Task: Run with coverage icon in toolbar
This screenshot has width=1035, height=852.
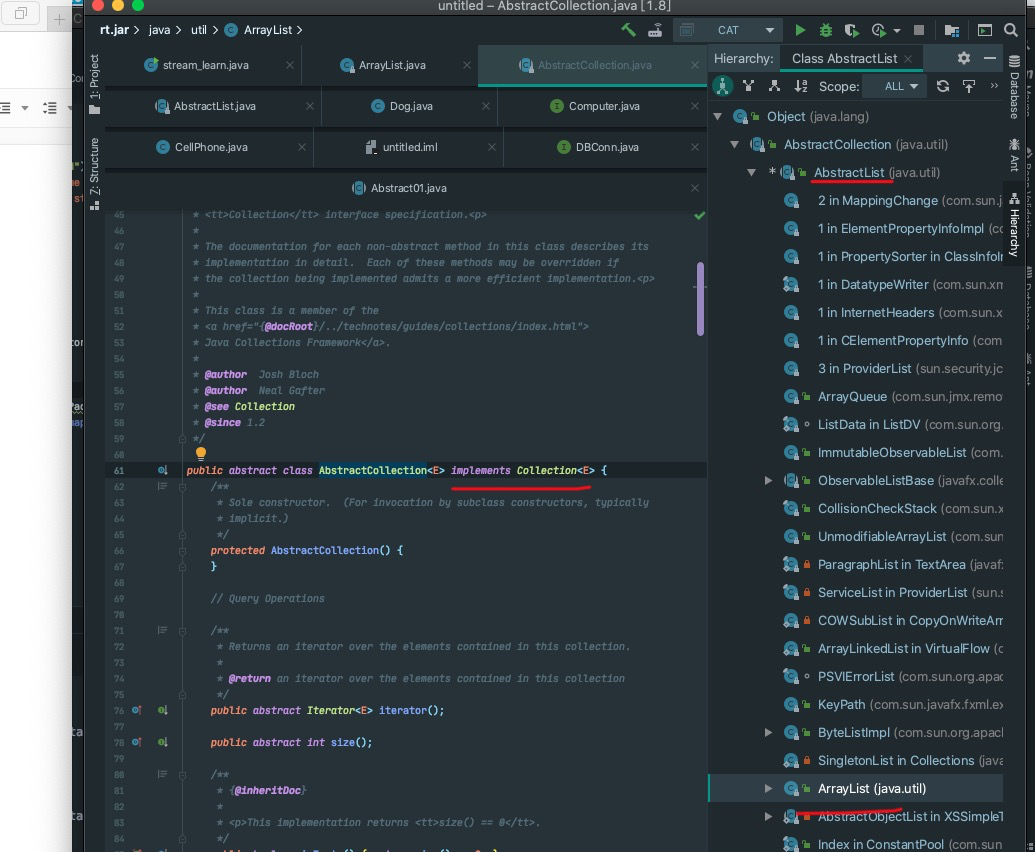Action: (851, 30)
